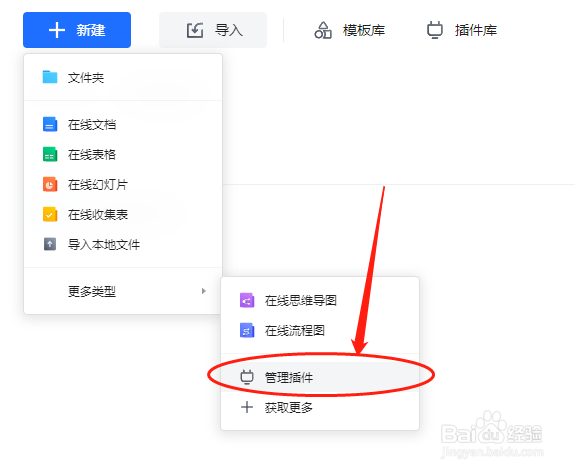Click the plug icon beside 插件库
Image resolution: width=575 pixels, height=472 pixels.
click(435, 30)
